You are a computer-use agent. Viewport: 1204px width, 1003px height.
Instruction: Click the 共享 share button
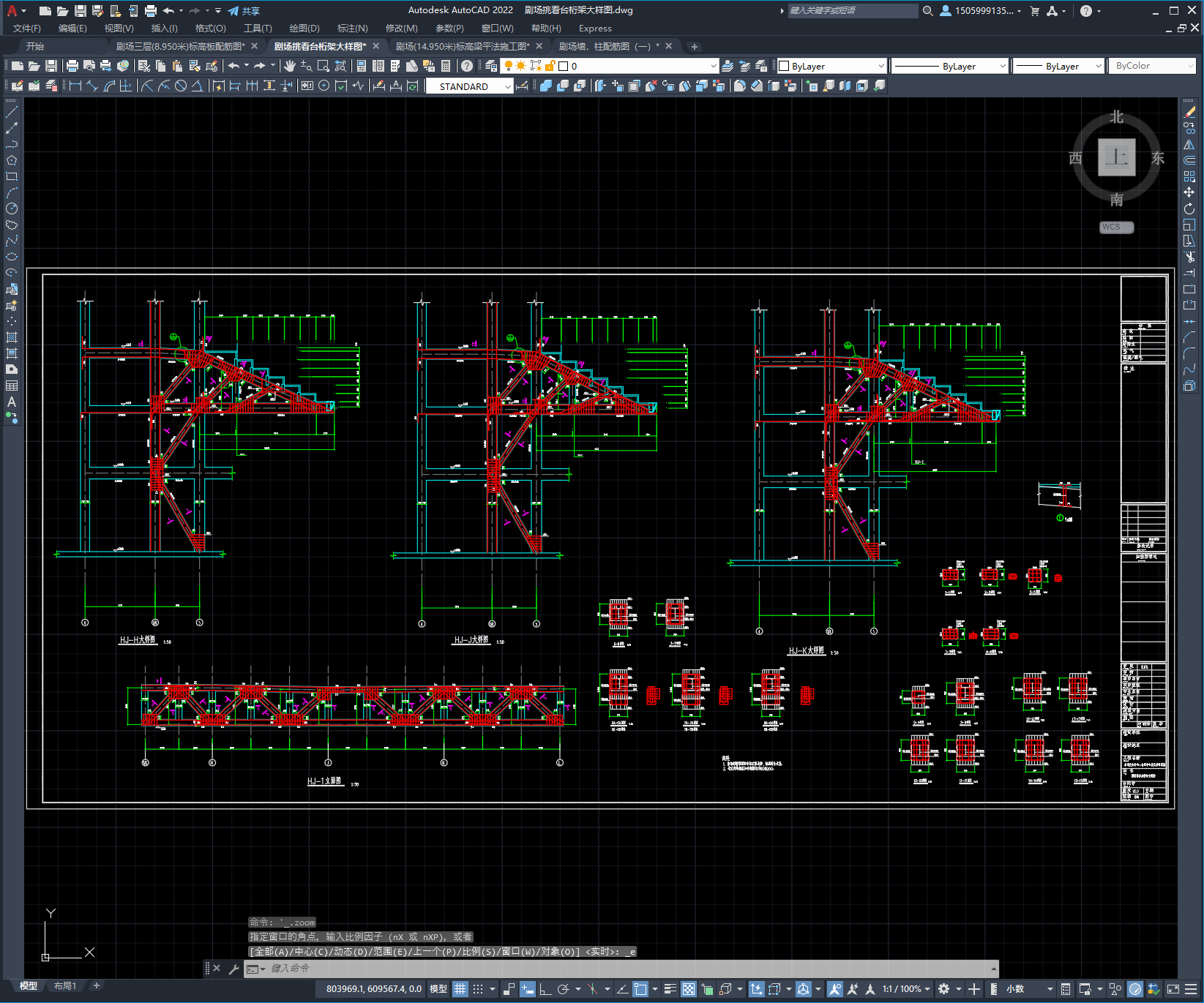point(244,11)
